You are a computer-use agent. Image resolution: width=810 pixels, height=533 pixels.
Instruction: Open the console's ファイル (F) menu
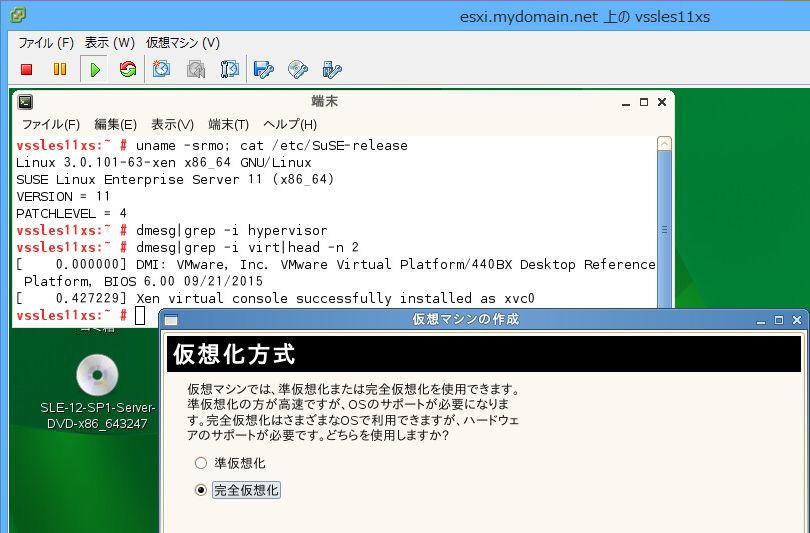(46, 43)
